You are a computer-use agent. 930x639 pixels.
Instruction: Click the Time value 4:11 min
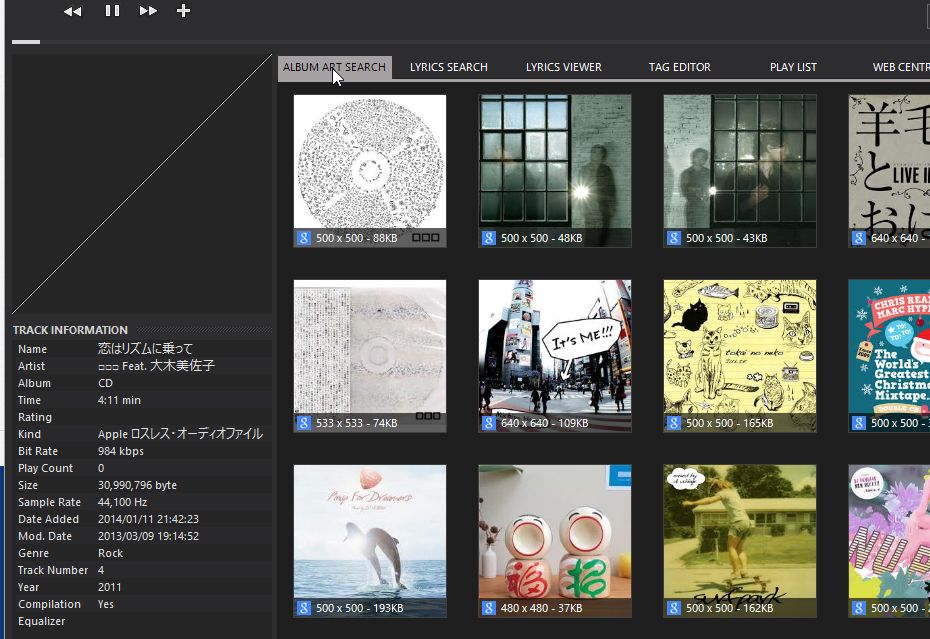[119, 400]
